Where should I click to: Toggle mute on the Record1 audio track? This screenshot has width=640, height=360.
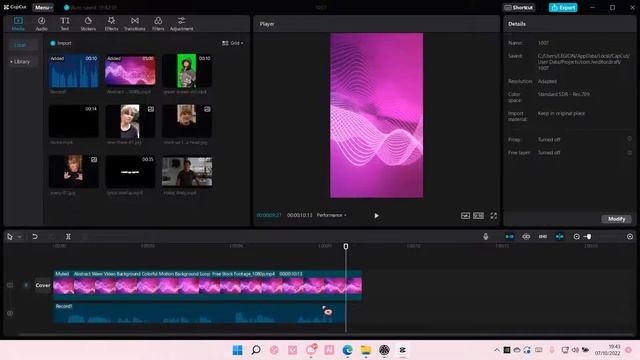10,313
